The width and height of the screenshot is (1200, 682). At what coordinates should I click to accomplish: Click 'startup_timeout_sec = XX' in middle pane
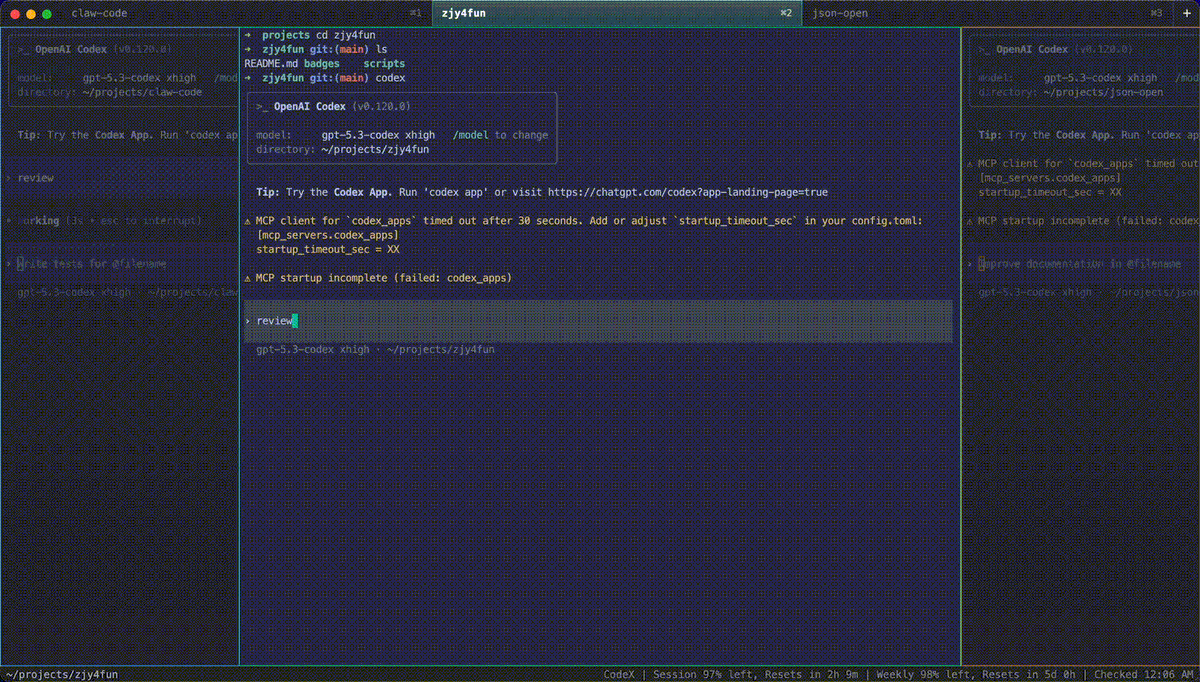327,249
